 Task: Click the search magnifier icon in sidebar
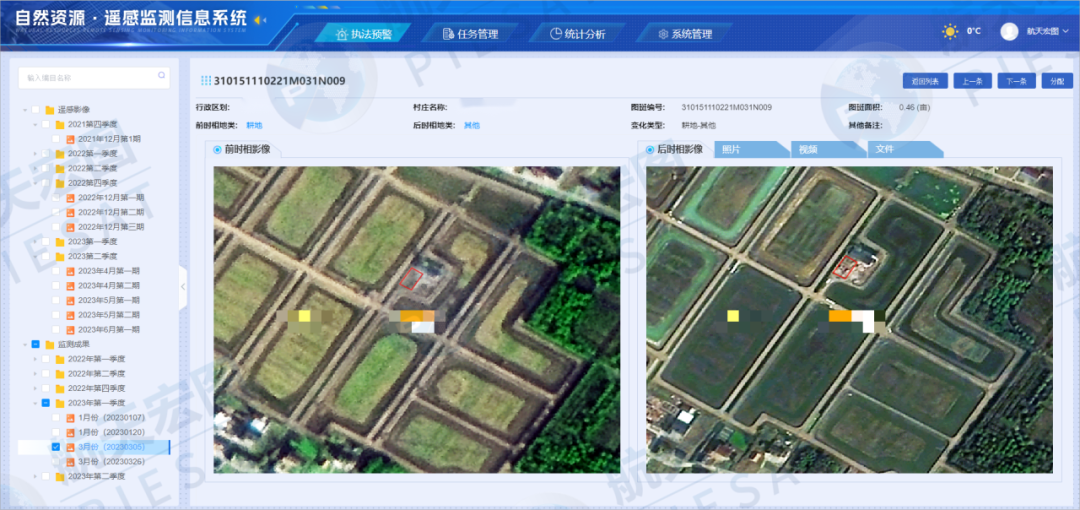(162, 76)
